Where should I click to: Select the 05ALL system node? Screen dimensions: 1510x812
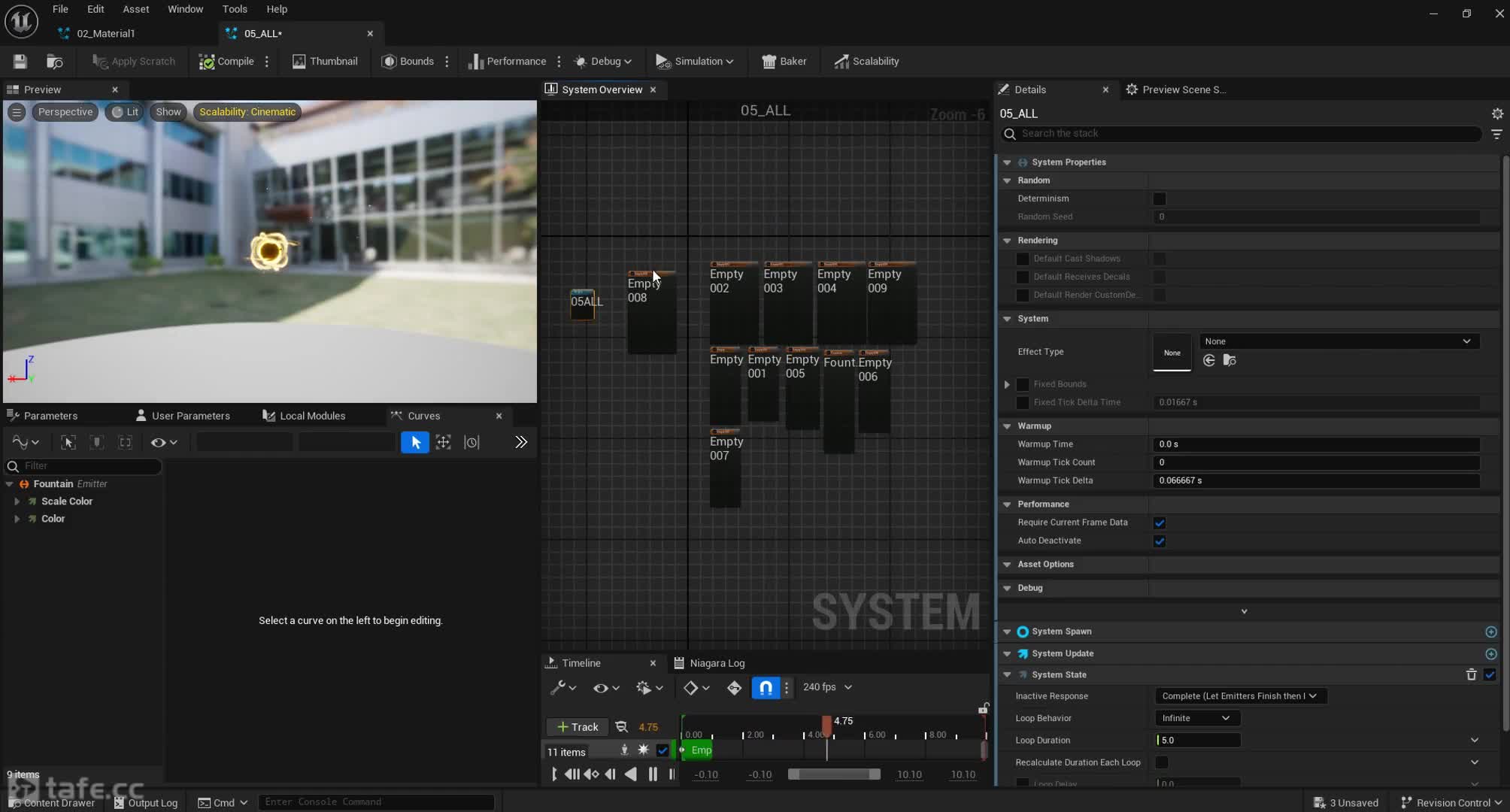pyautogui.click(x=583, y=304)
